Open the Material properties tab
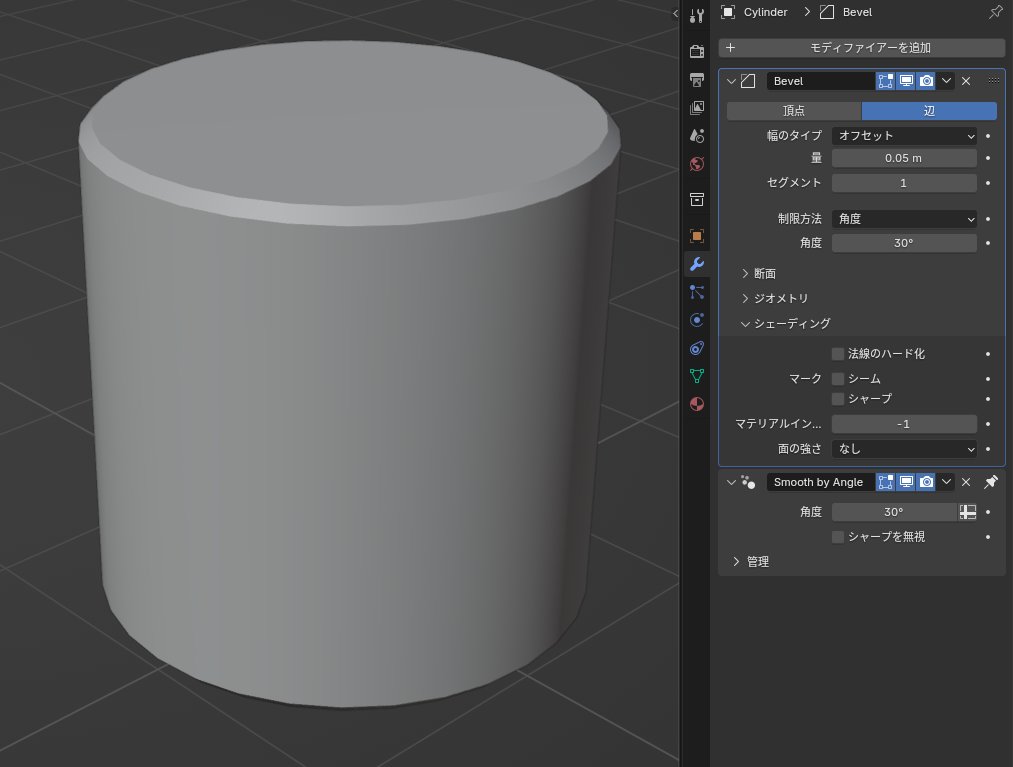 click(696, 405)
